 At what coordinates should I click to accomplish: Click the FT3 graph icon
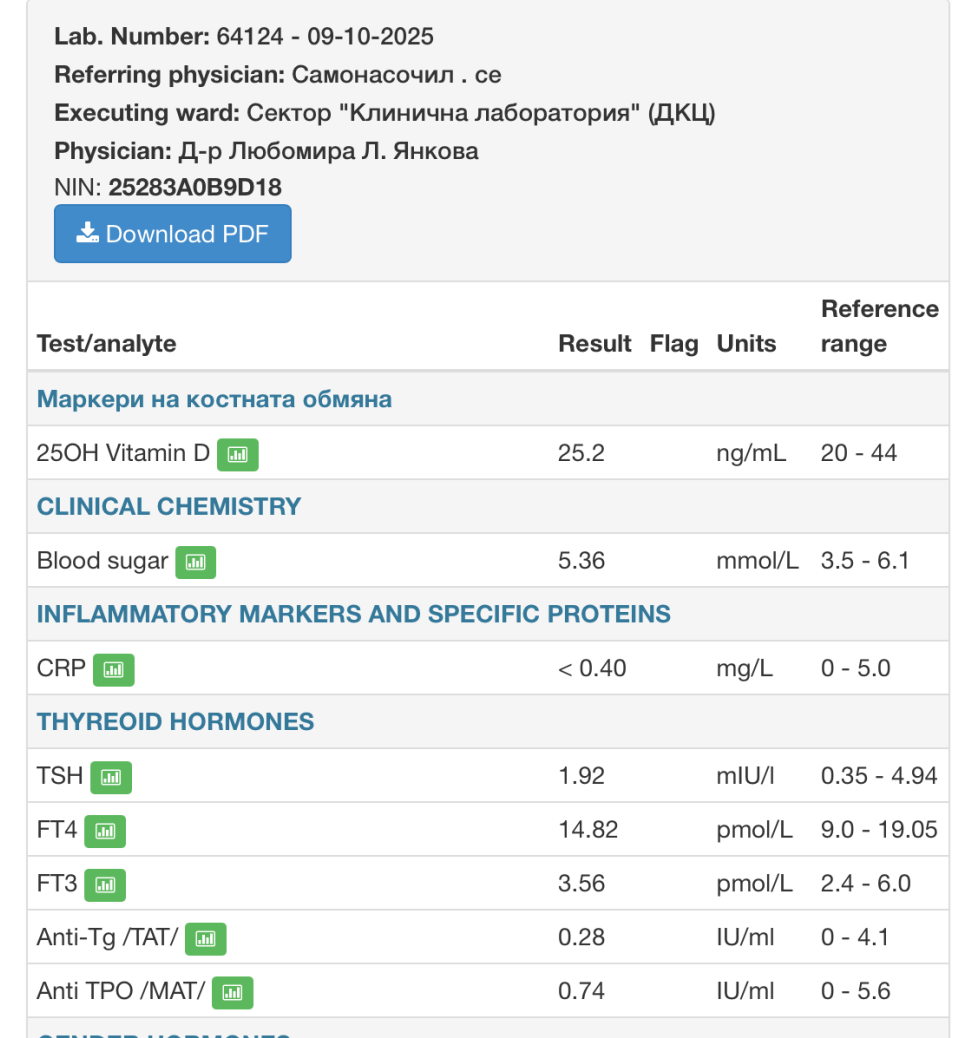(105, 885)
